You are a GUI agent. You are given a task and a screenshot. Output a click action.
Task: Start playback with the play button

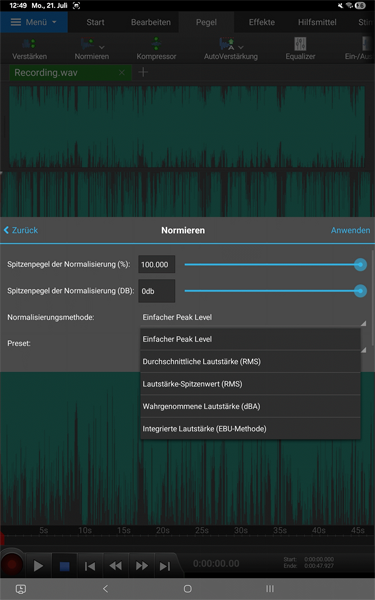tap(38, 566)
